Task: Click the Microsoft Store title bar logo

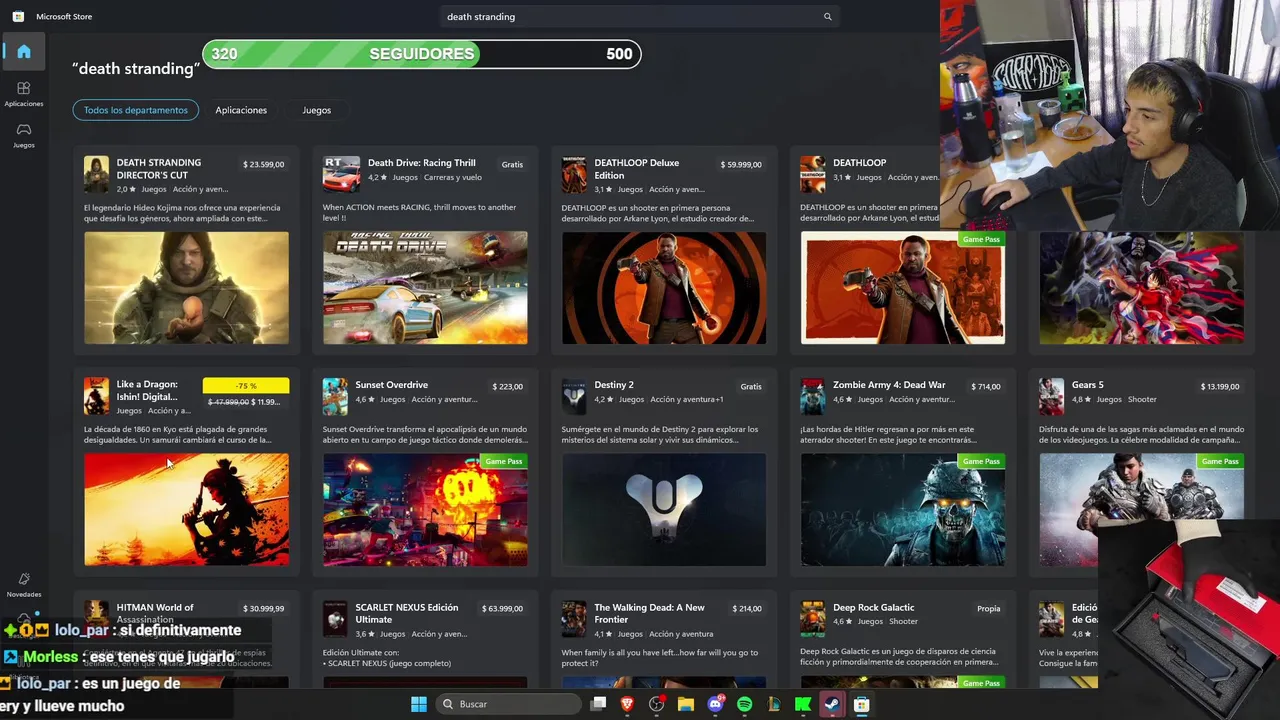Action: [18, 17]
